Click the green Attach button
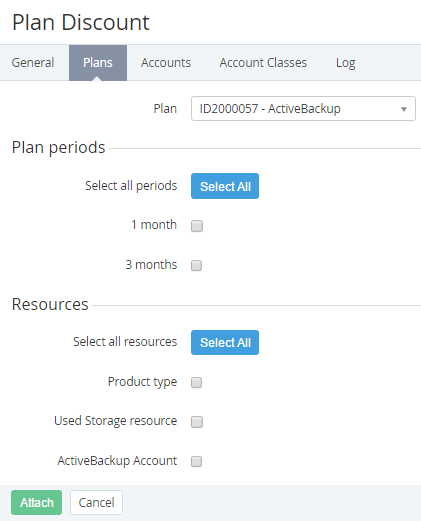The width and height of the screenshot is (421, 523). 36,502
